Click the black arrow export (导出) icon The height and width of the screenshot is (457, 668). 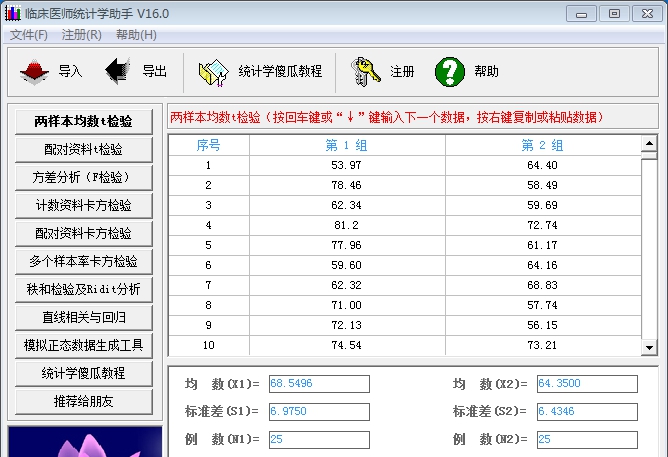[x=118, y=71]
